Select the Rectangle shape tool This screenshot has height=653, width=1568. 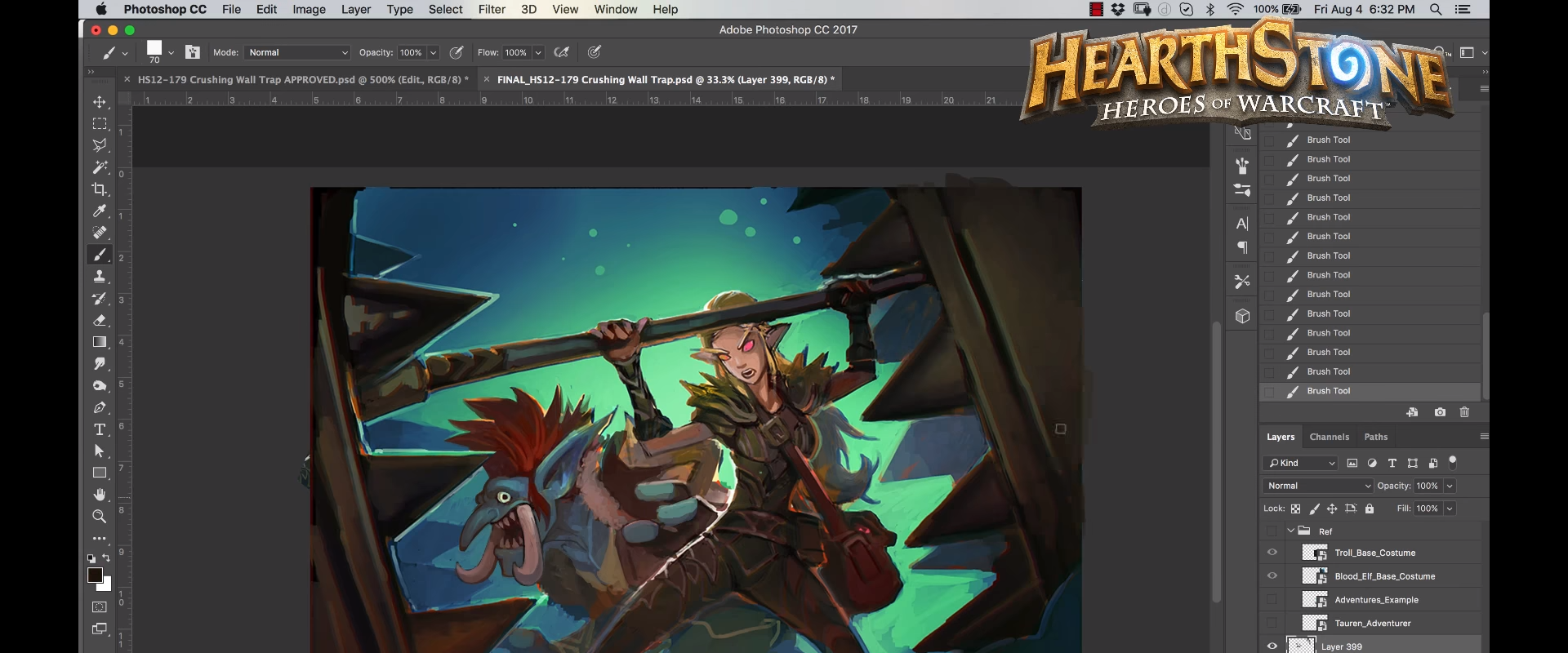point(100,473)
